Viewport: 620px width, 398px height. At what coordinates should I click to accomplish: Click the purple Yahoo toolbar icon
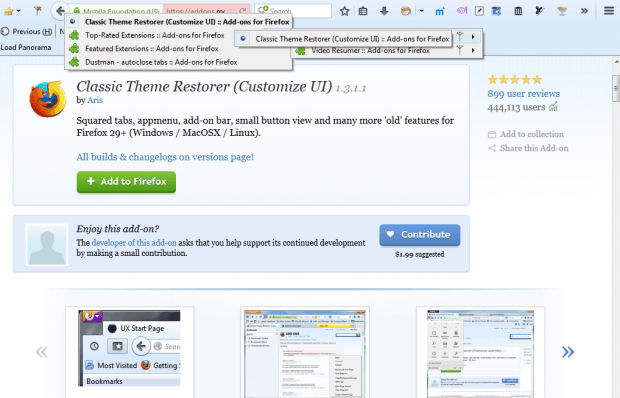click(461, 11)
